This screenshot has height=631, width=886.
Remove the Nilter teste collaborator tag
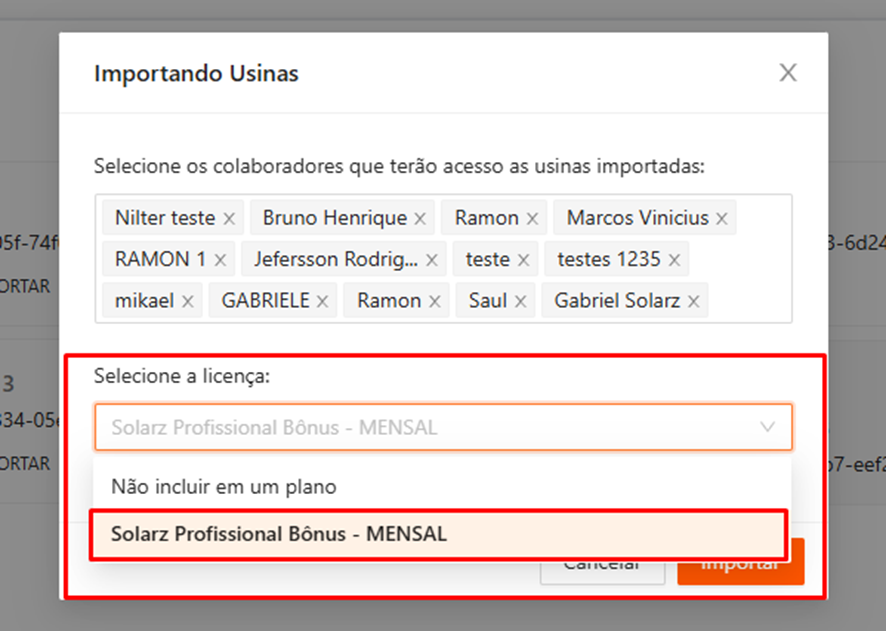[229, 218]
